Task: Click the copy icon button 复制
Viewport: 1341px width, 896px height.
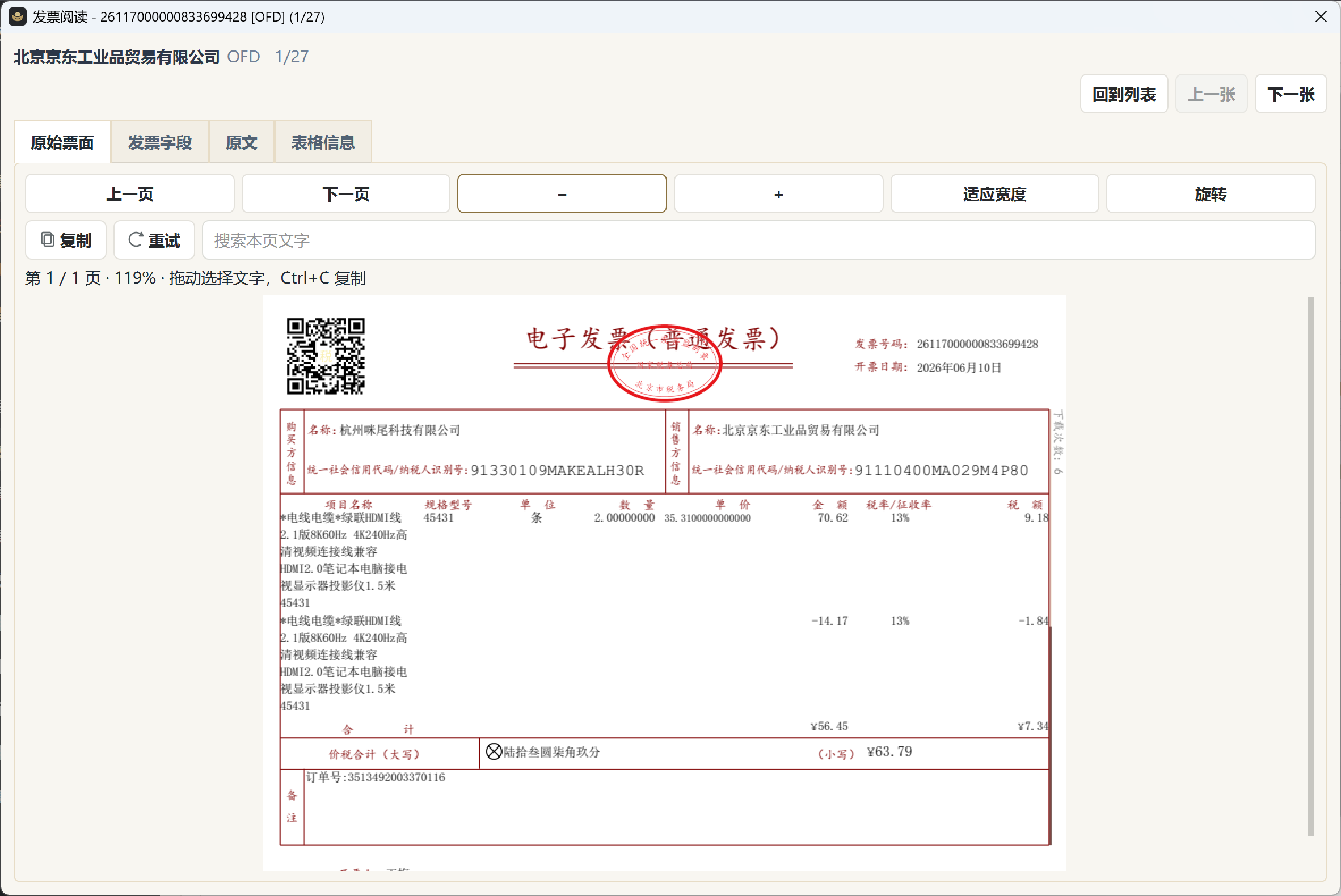Action: click(x=66, y=240)
